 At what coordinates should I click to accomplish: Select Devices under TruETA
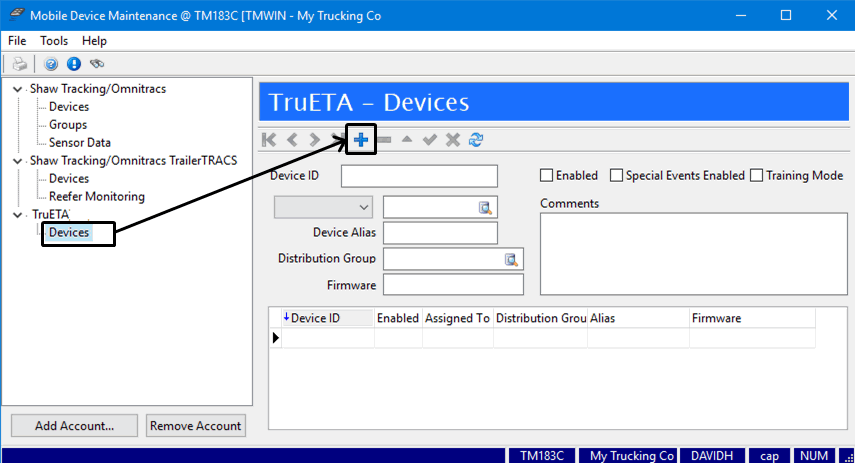click(69, 233)
